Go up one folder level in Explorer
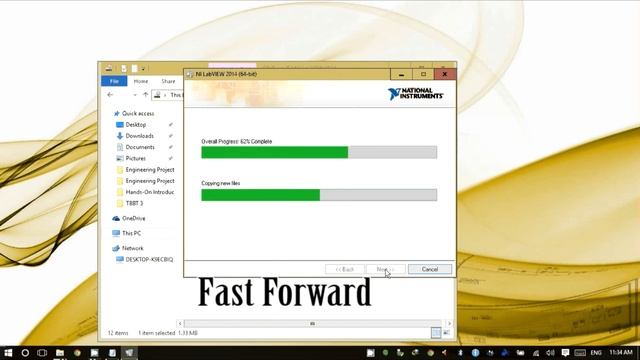 [x=146, y=95]
